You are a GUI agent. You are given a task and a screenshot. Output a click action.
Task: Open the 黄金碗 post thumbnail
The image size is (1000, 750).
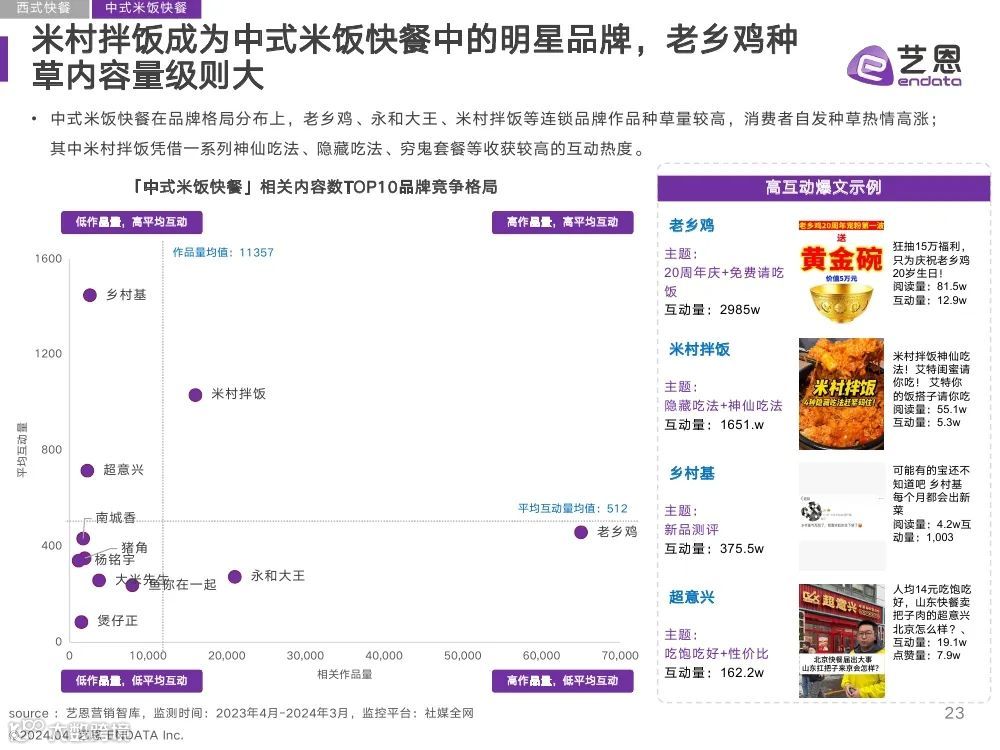[x=841, y=274]
